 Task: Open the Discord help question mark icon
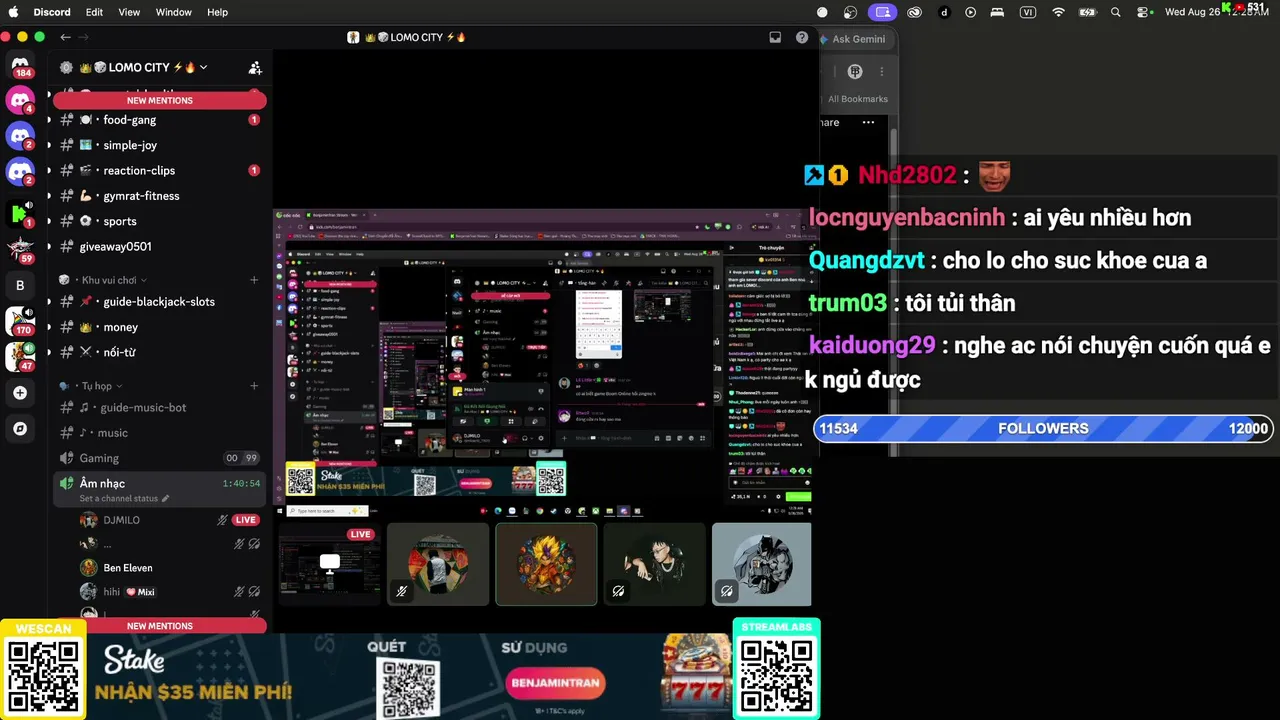802,37
